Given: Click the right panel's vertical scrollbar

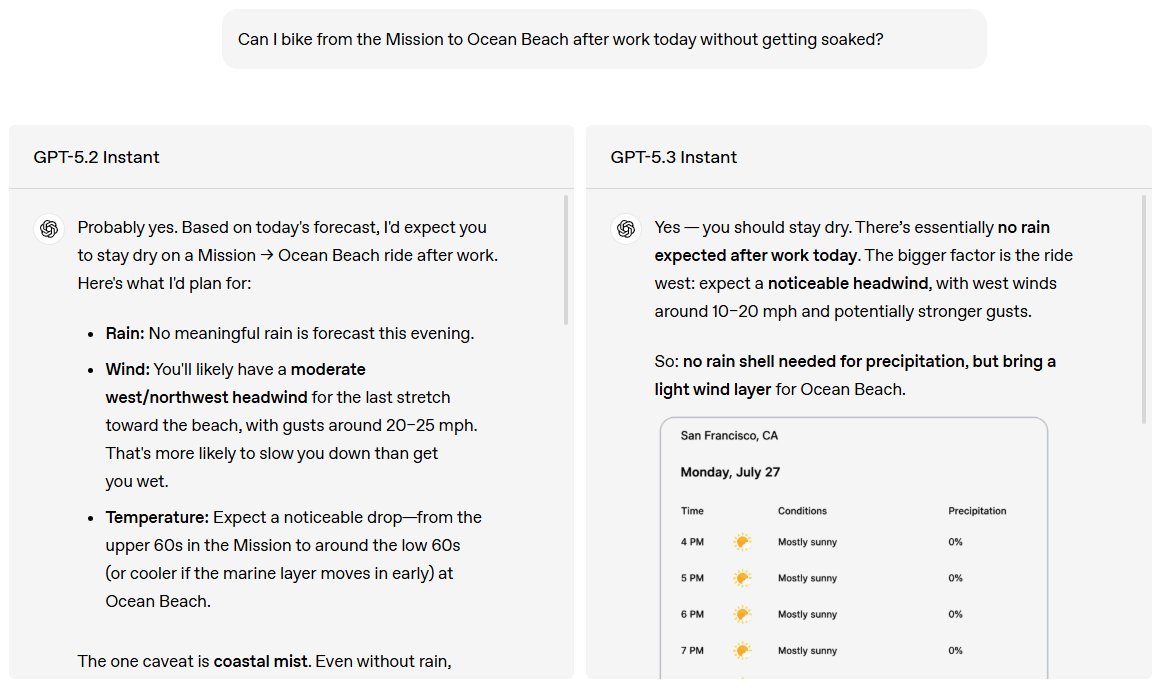Looking at the screenshot, I should [1144, 310].
